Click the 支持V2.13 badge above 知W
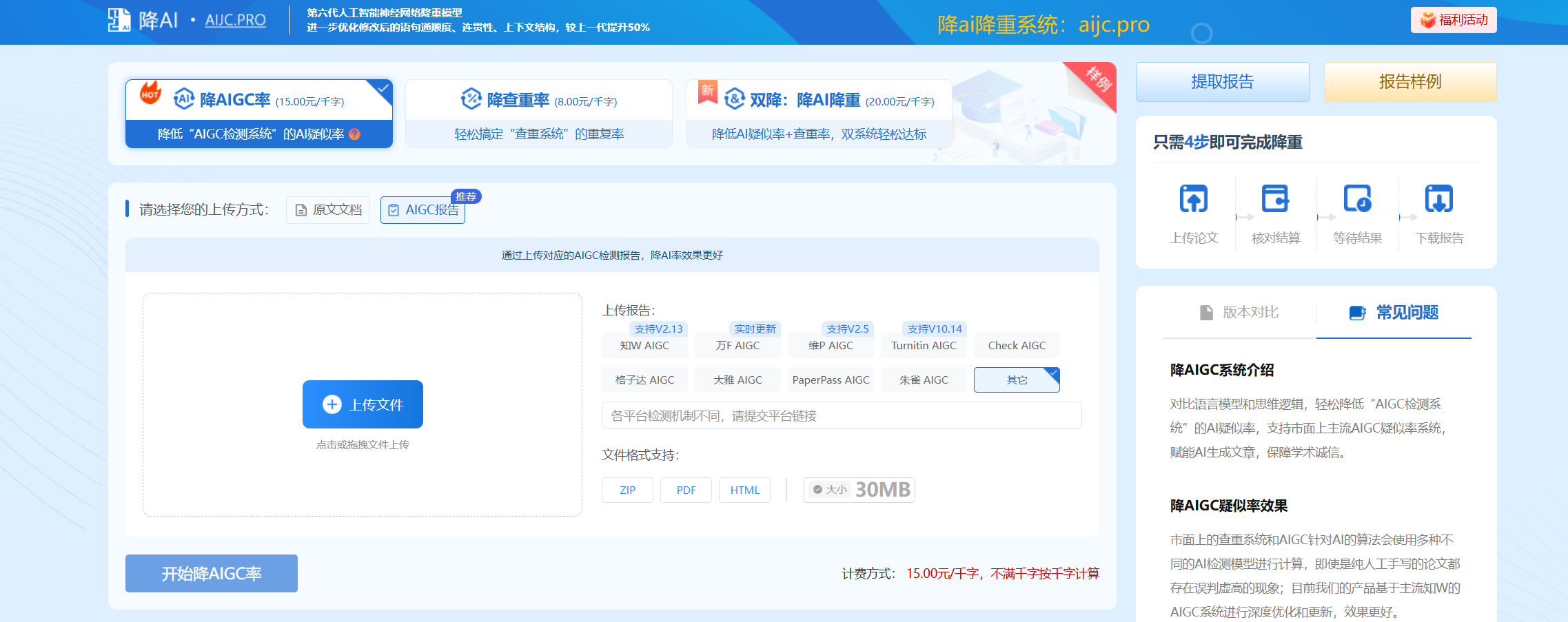The height and width of the screenshot is (622, 1568). tap(658, 329)
